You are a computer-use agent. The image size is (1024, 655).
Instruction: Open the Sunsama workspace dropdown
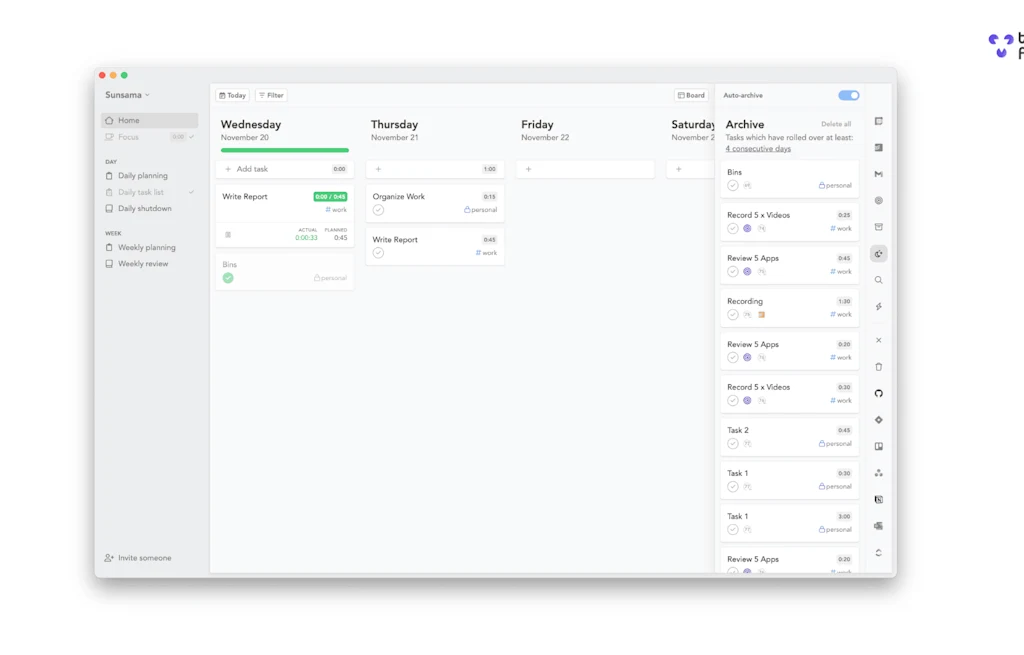click(127, 95)
